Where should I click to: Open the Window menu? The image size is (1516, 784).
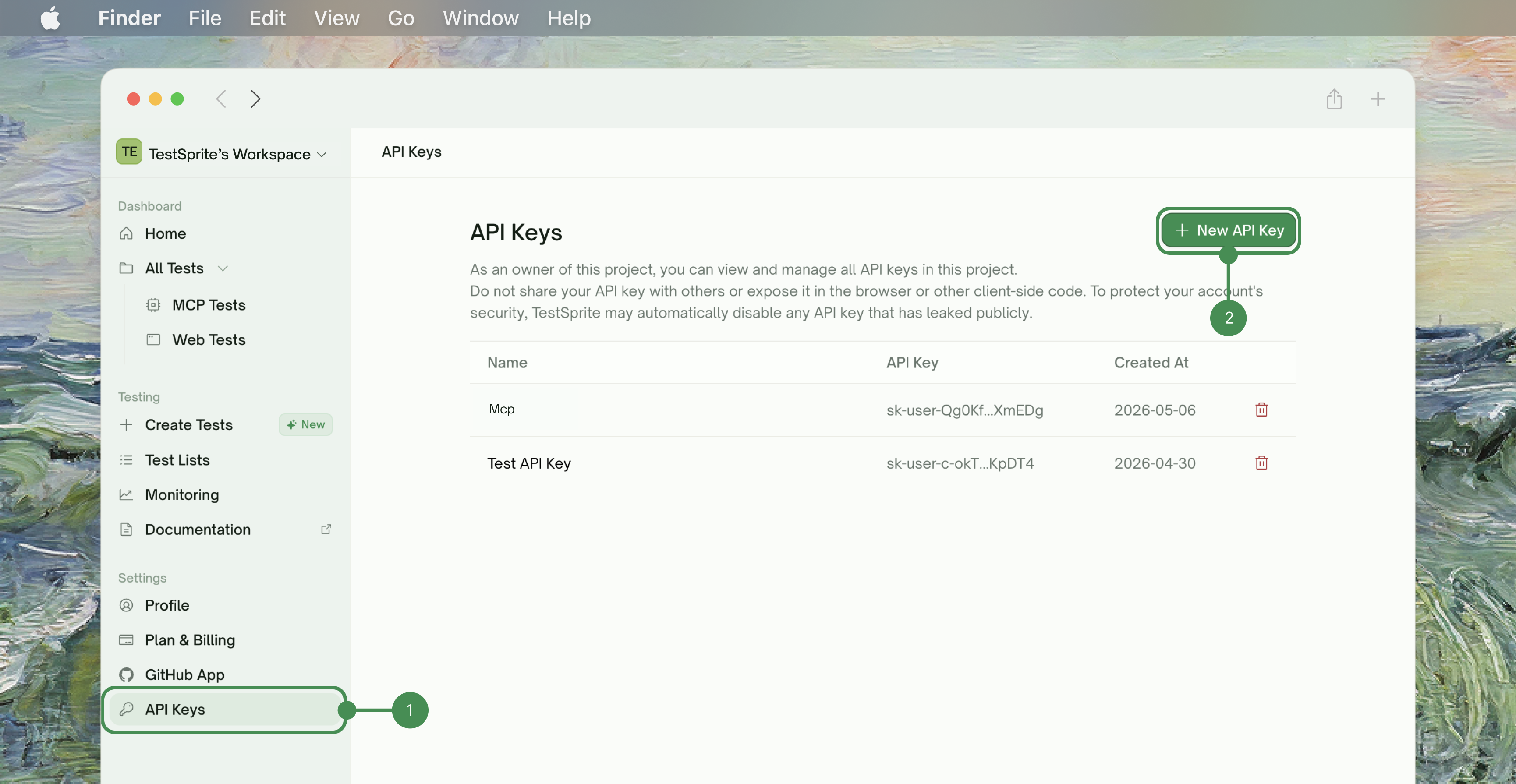pyautogui.click(x=480, y=18)
